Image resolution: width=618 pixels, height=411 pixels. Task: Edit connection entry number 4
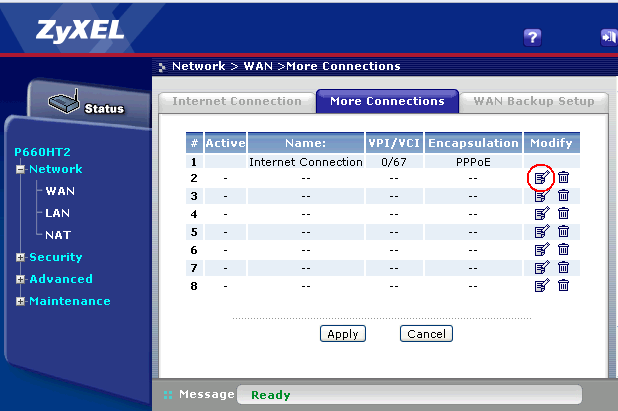541,214
